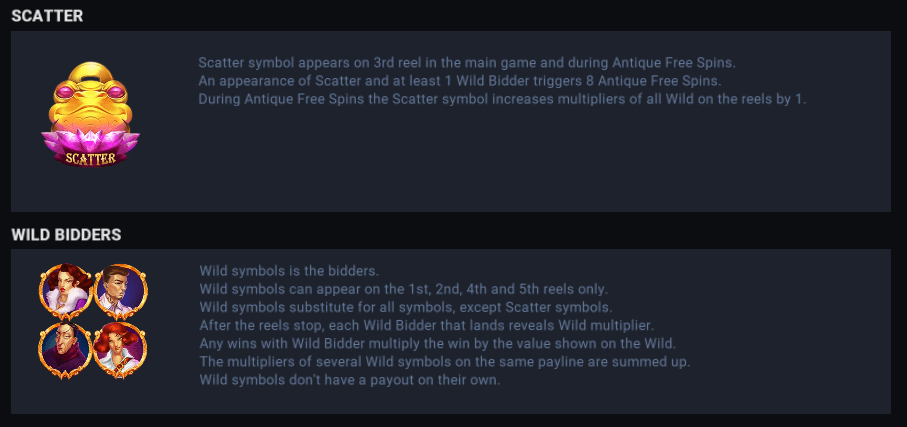This screenshot has width=907, height=427.
Task: Click the line about Scatter increasing multipliers
Action: [502, 99]
